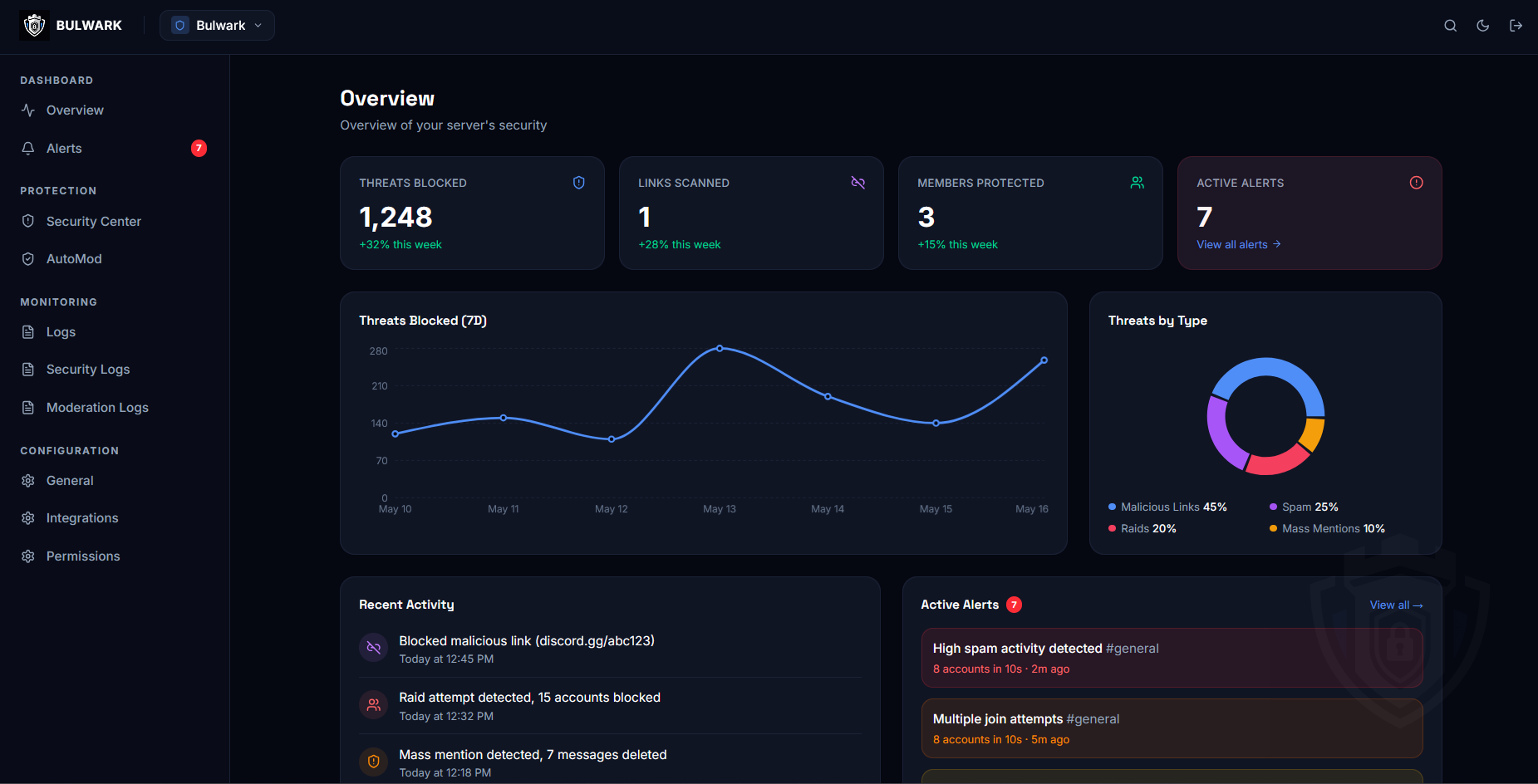The image size is (1538, 784).
Task: Click the BULWARK brand name in header
Action: pyautogui.click(x=89, y=26)
